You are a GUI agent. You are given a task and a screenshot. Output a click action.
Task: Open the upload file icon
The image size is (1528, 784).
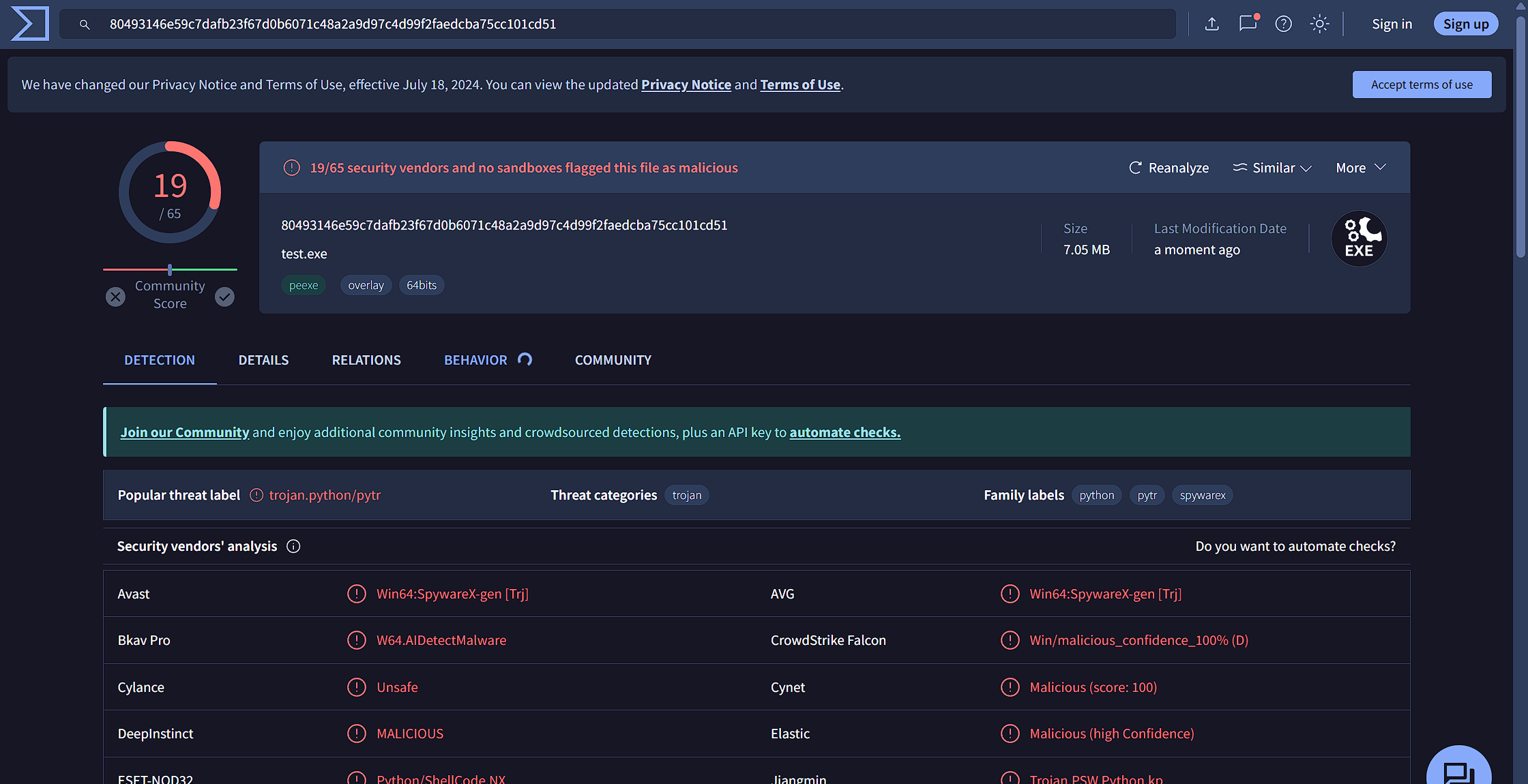click(1211, 24)
